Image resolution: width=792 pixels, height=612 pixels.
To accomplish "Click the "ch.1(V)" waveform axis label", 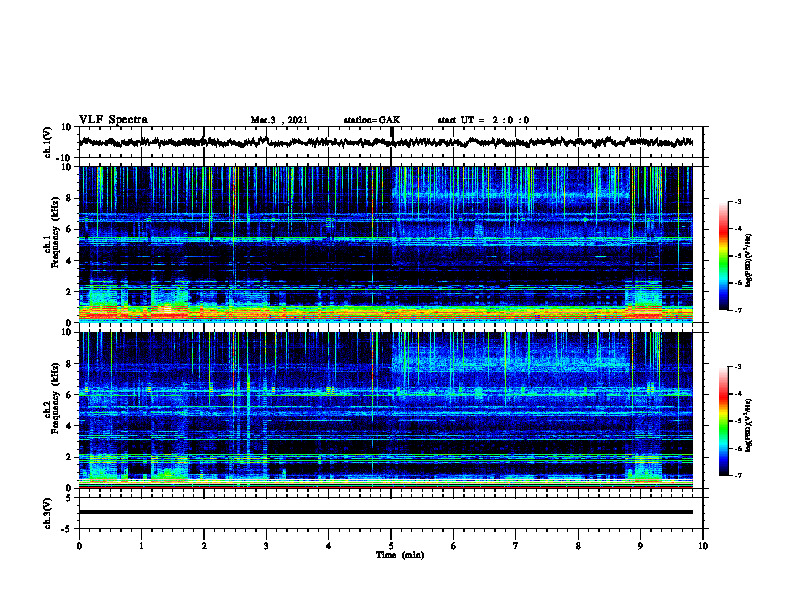I will click(48, 142).
